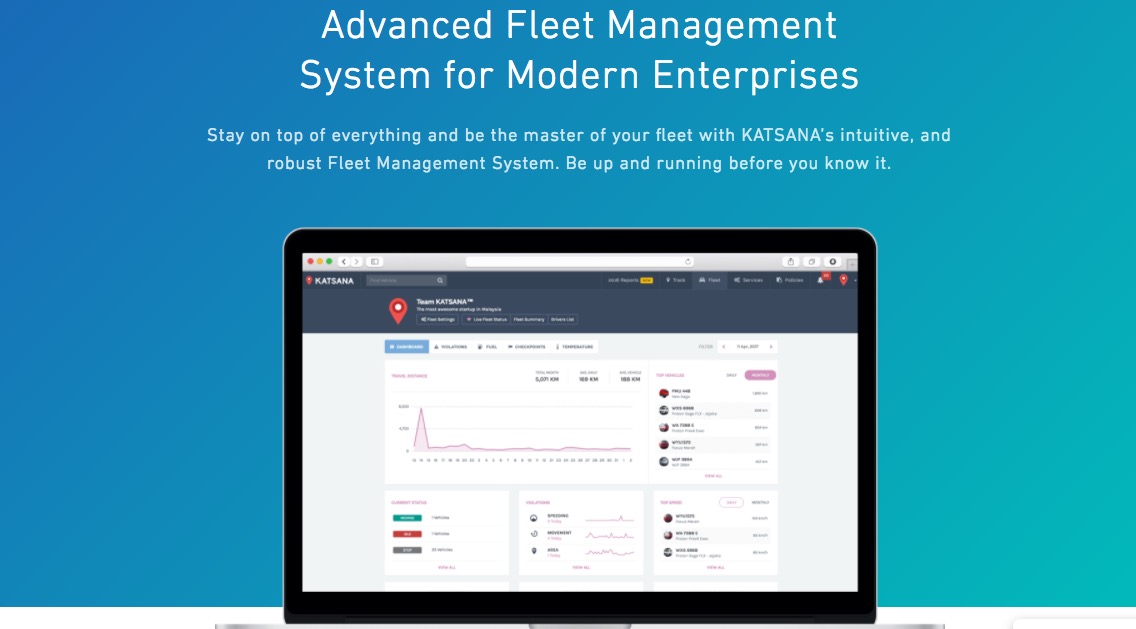Click the Speeding violation row label
Viewport: 1136px width, 629px height.
pos(558,516)
